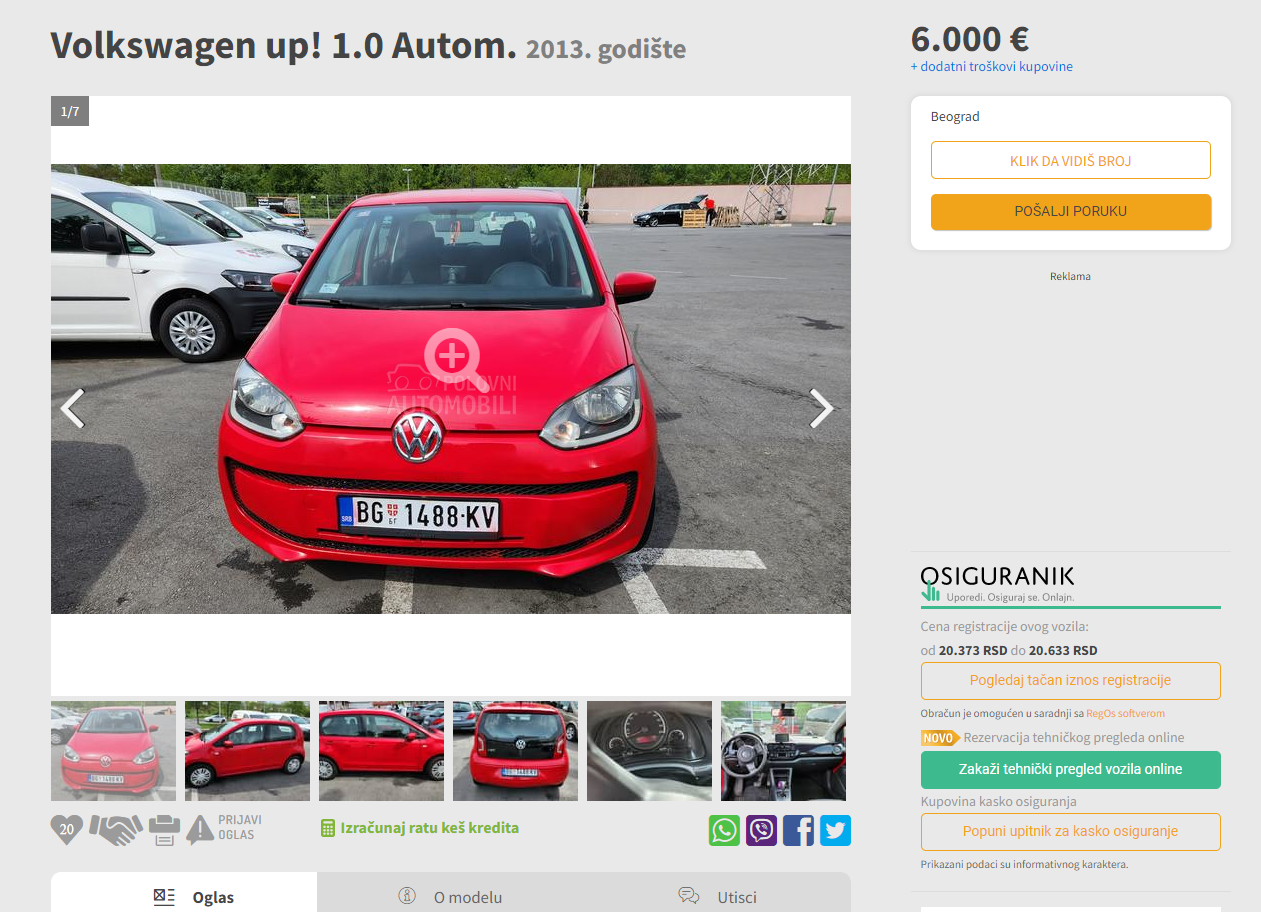Open dodatni troškovi kupovine link
Viewport: 1261px width, 912px height.
coord(991,67)
